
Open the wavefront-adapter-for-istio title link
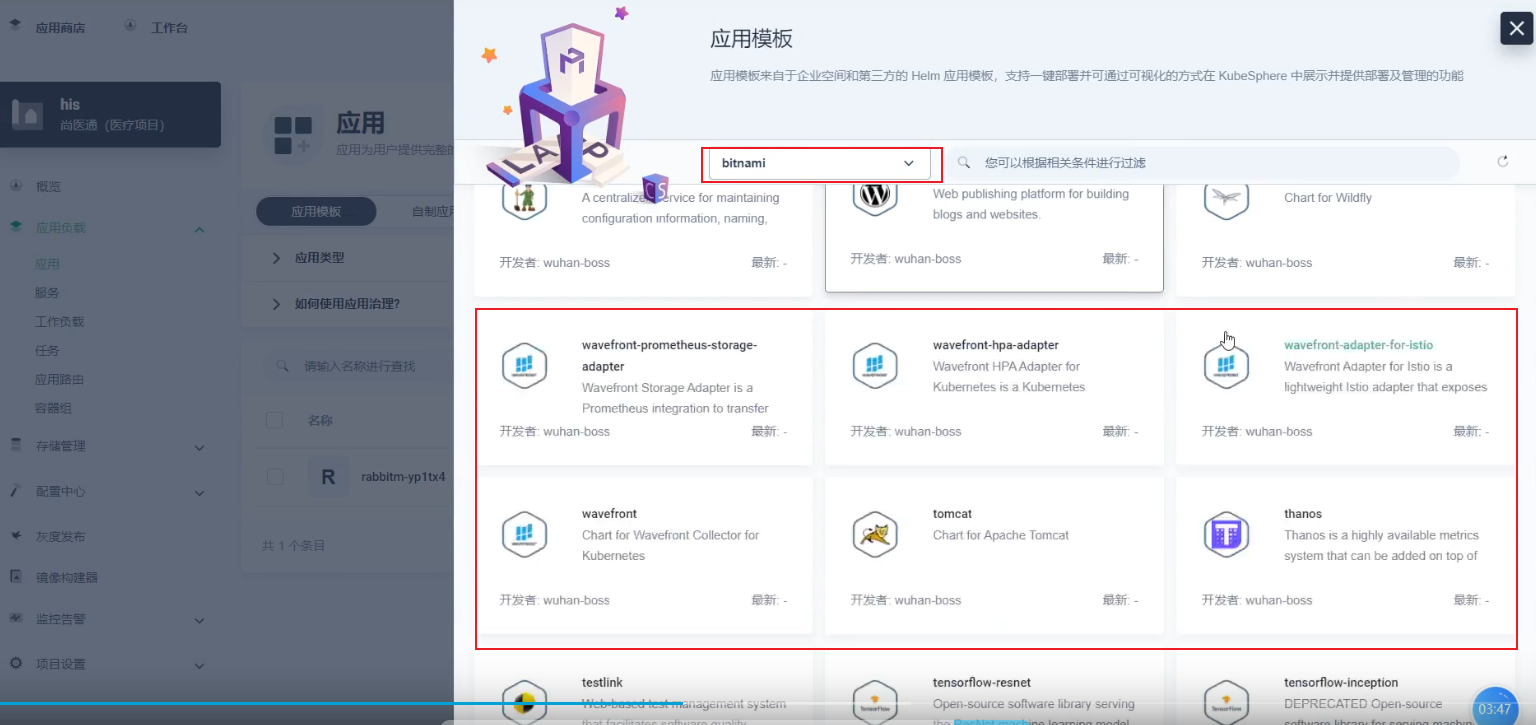tap(1358, 345)
